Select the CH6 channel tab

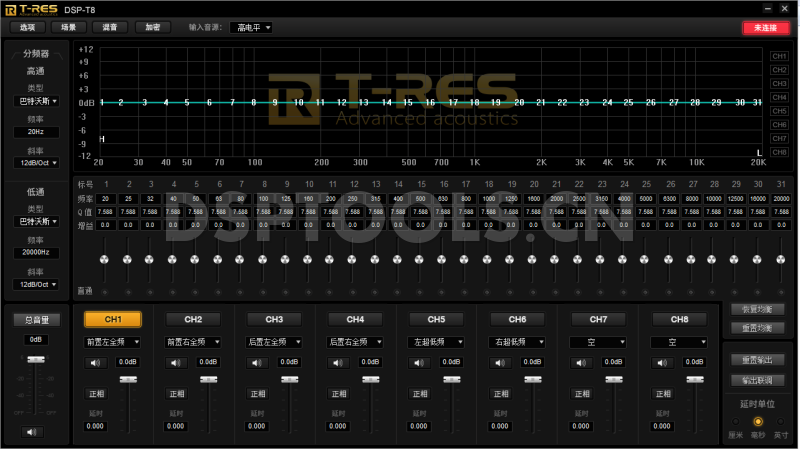point(517,319)
